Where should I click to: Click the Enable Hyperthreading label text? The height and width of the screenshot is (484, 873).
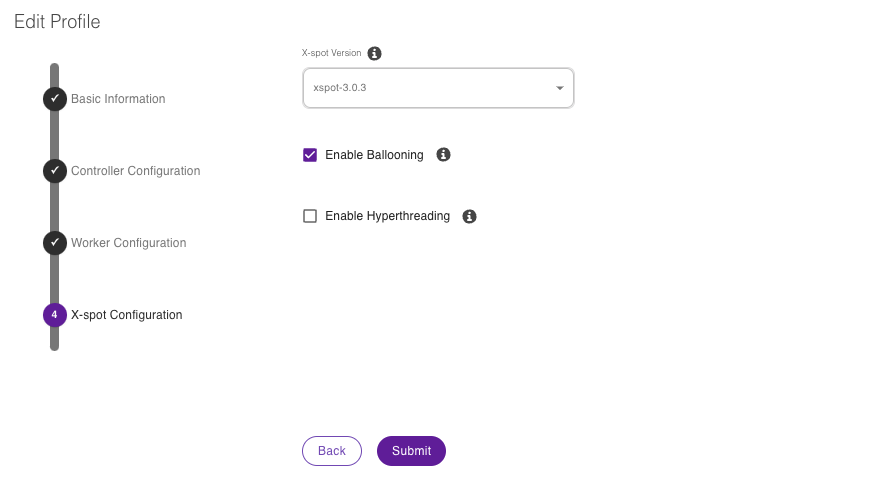click(x=387, y=216)
